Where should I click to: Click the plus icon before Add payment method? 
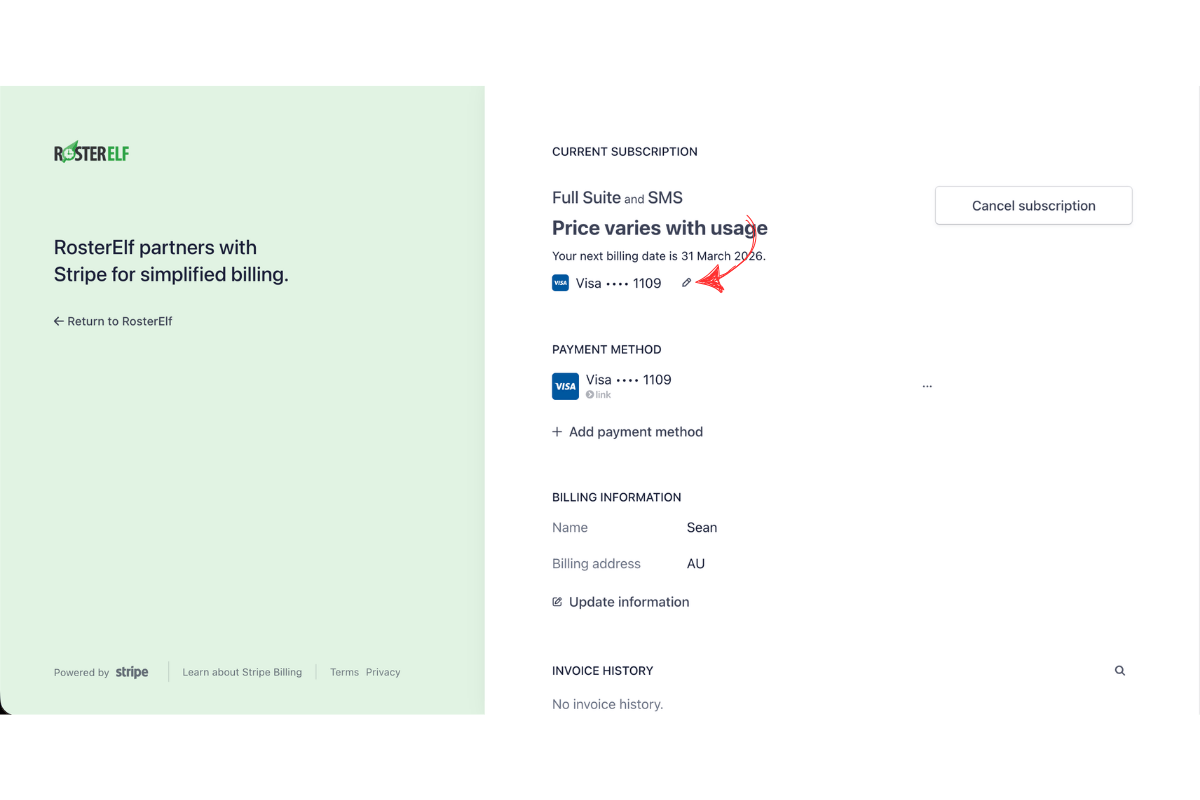click(556, 431)
